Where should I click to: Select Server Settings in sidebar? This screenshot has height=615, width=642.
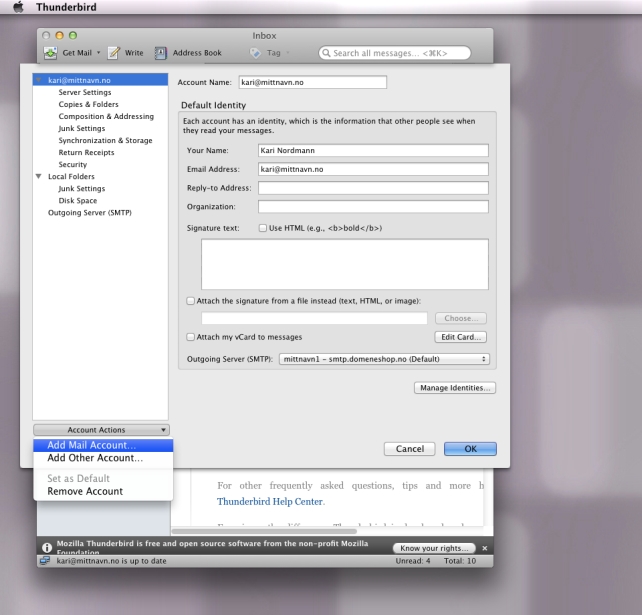85,92
